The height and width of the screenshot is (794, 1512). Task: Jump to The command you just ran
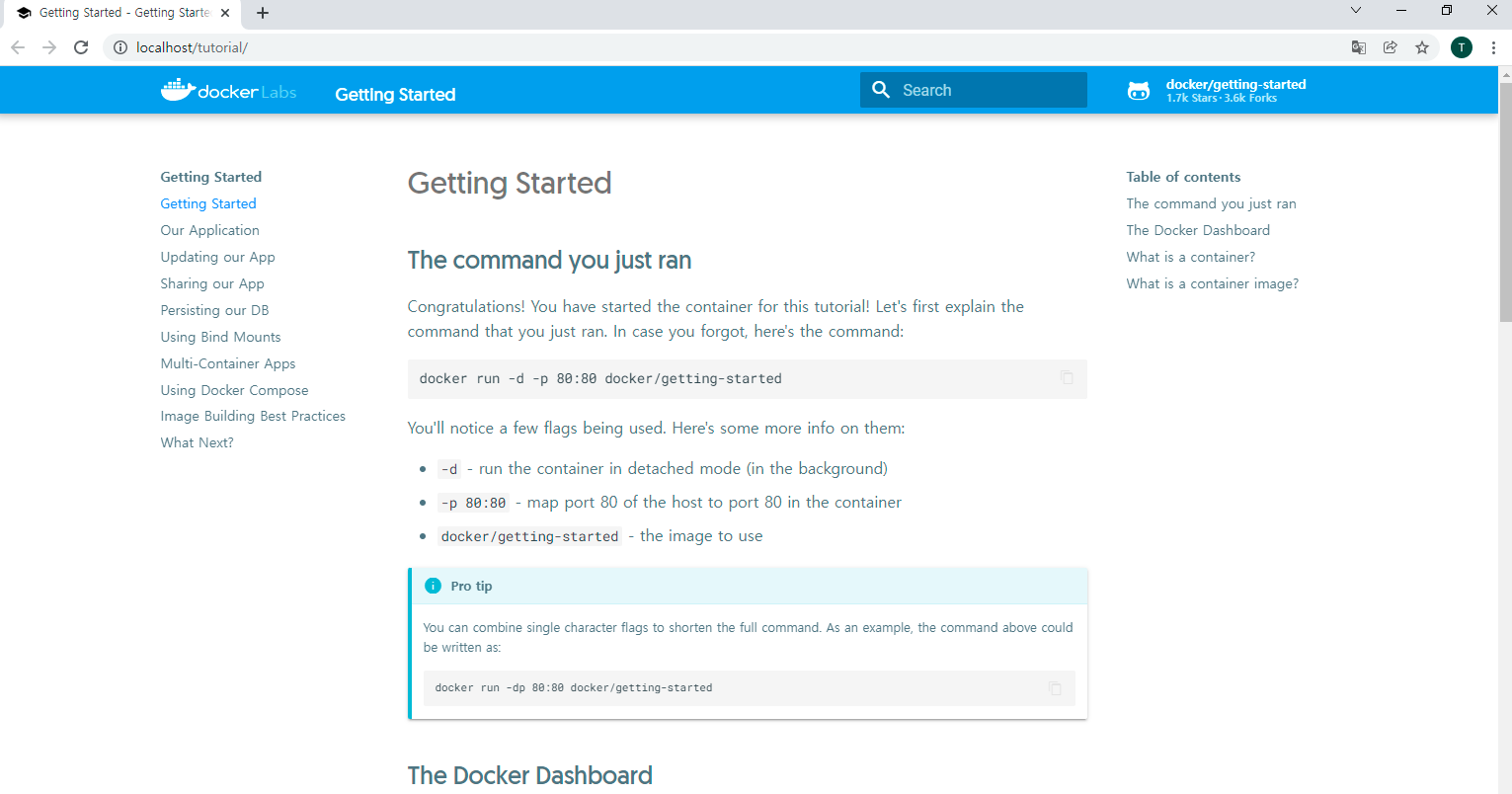1212,203
